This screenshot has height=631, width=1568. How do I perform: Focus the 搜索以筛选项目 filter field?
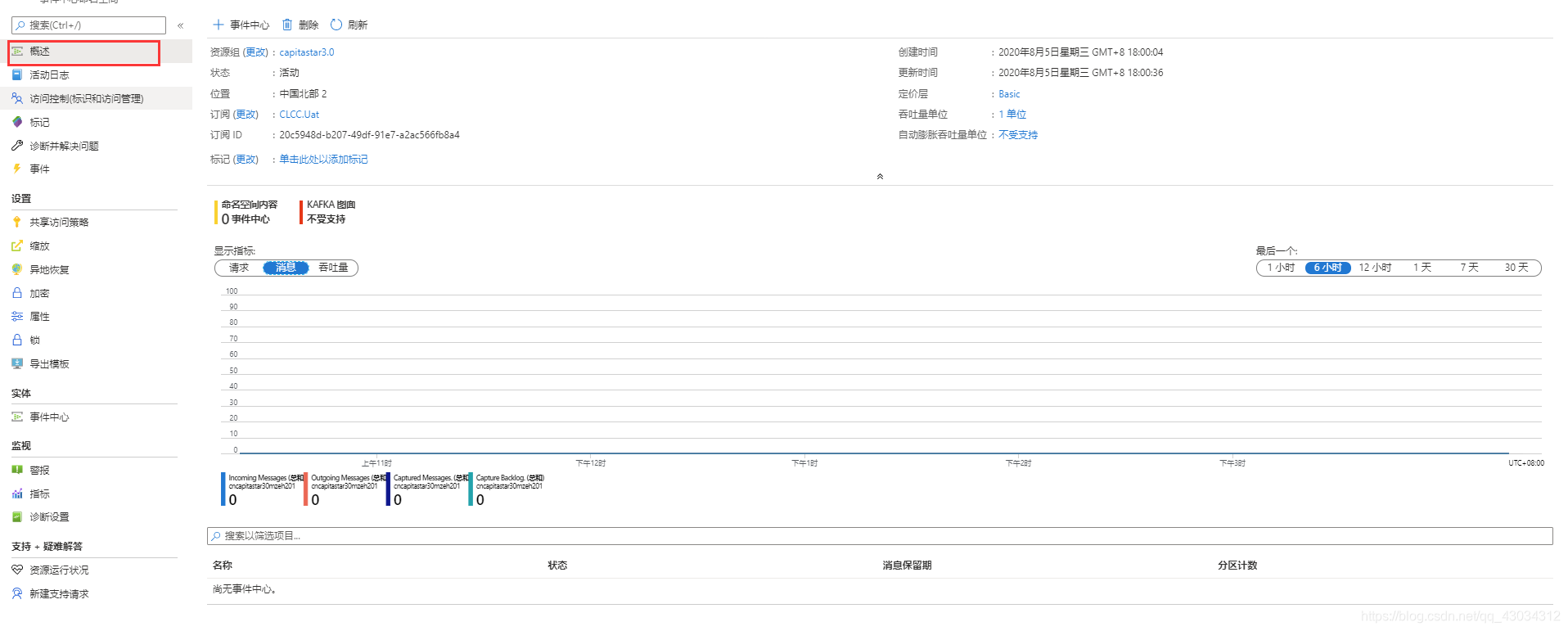click(880, 536)
